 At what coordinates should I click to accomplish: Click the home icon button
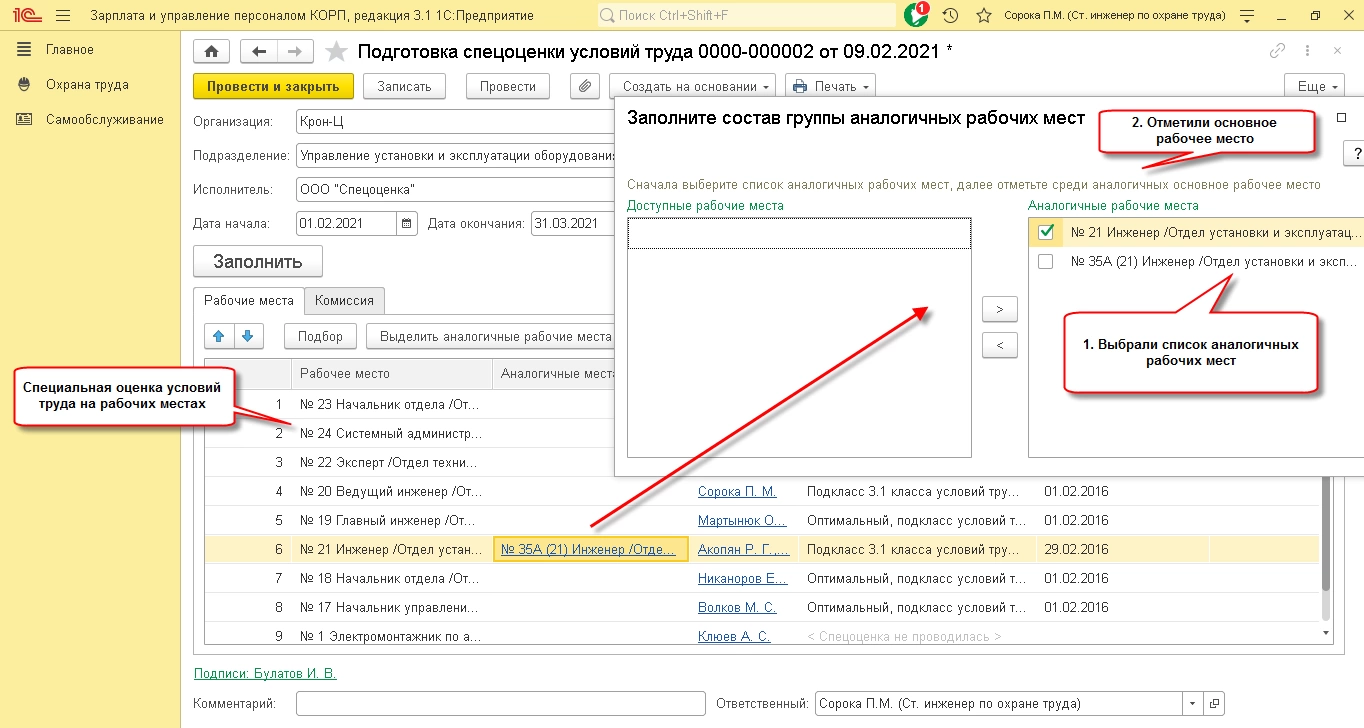point(211,52)
